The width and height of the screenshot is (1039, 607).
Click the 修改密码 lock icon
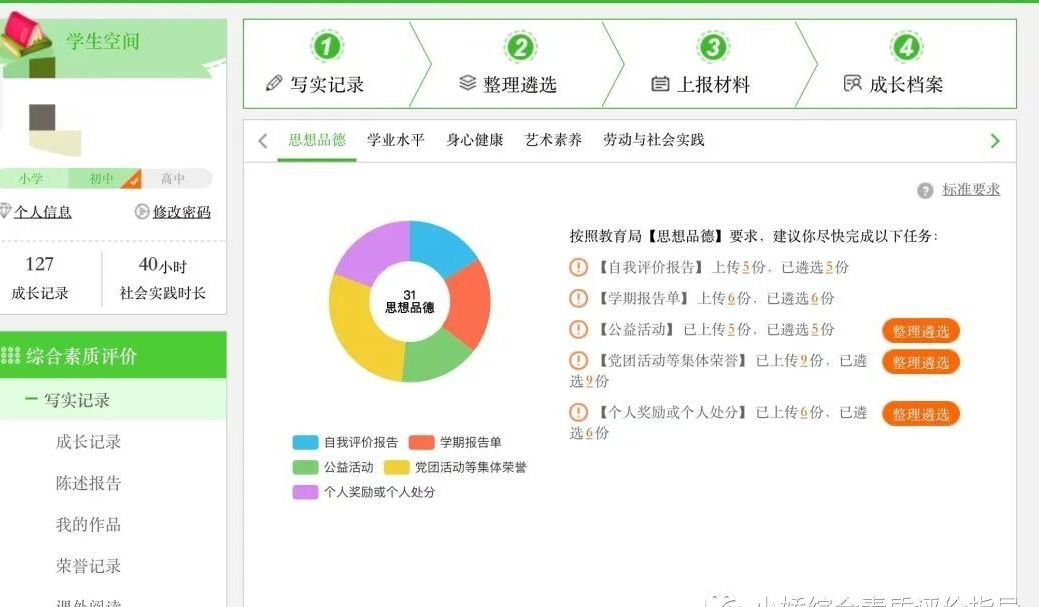pyautogui.click(x=144, y=212)
